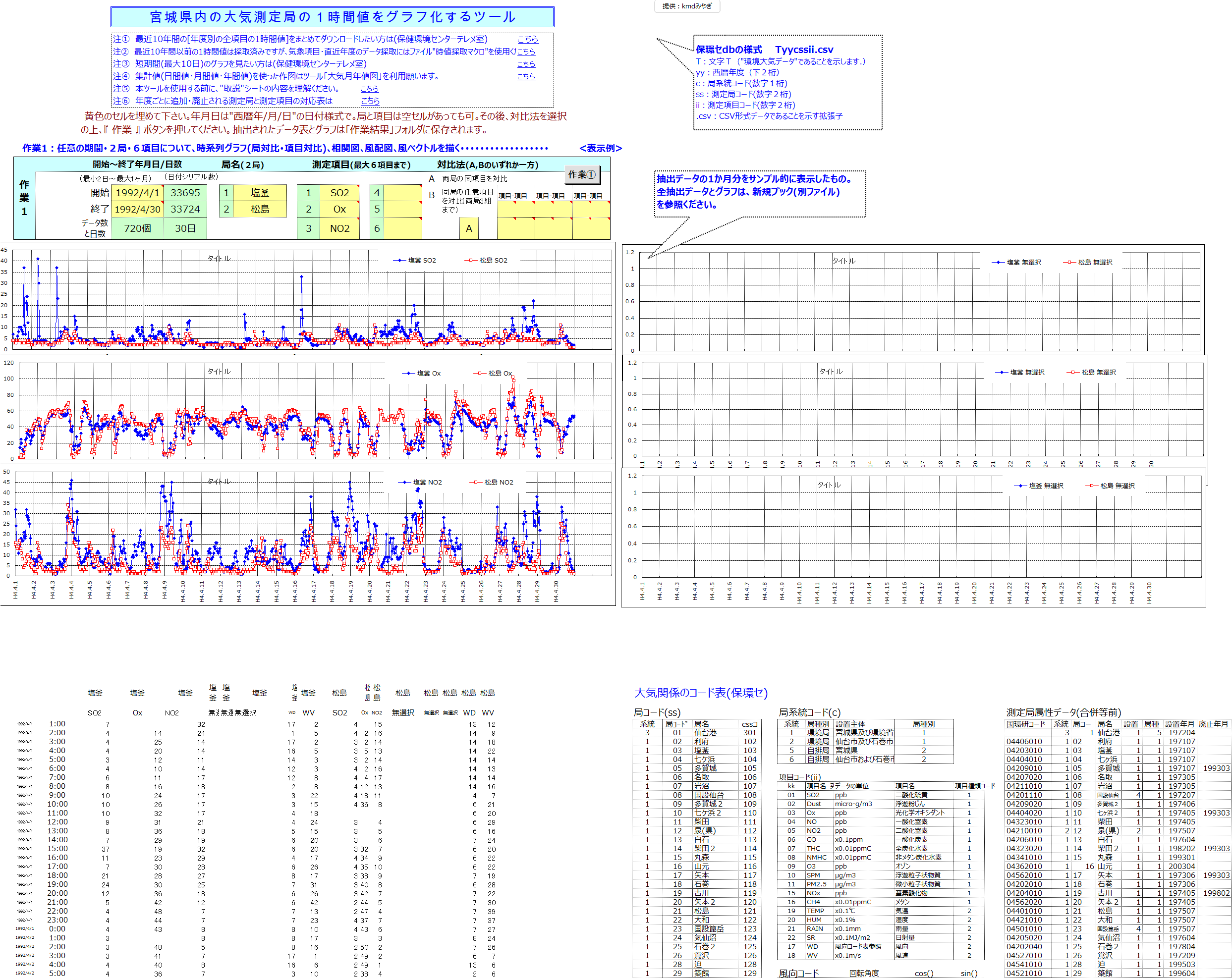Select the end date cell 1992/4/30
Screen dimensions: 1232x978
[x=138, y=209]
